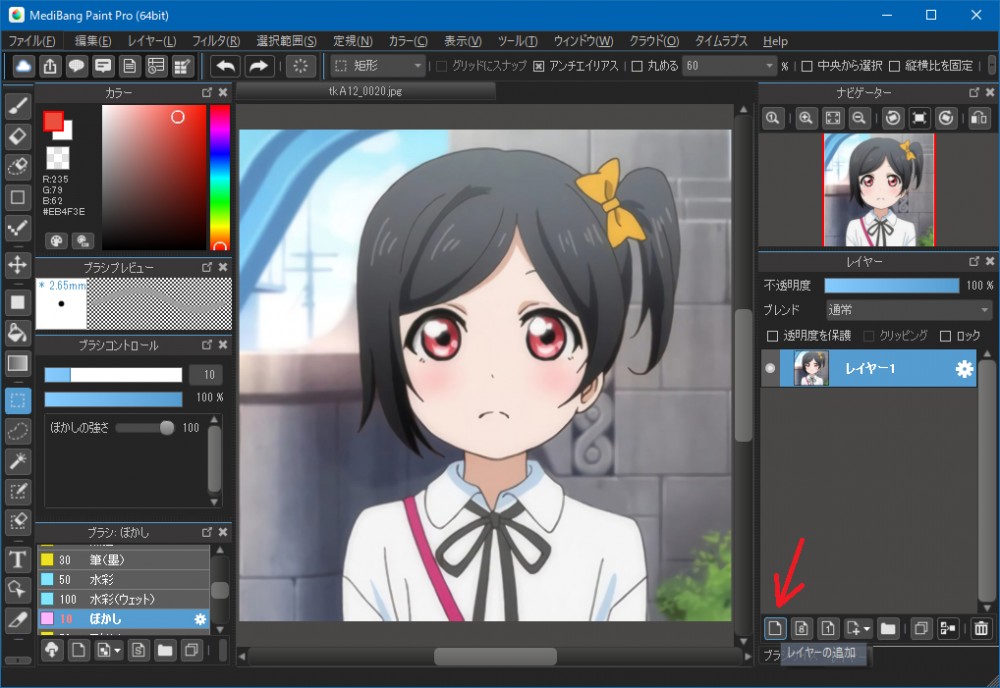Delete the layer using the trash icon

pos(981,629)
